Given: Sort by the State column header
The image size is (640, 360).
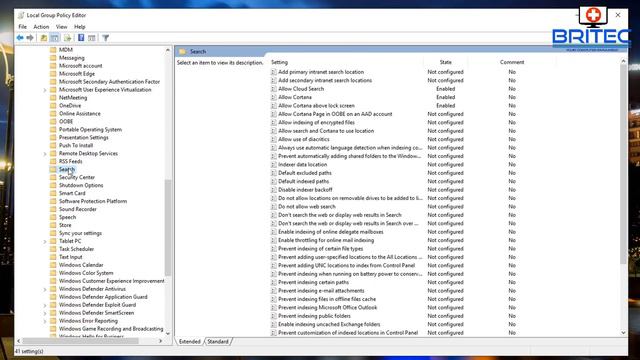Looking at the screenshot, I should tap(446, 62).
